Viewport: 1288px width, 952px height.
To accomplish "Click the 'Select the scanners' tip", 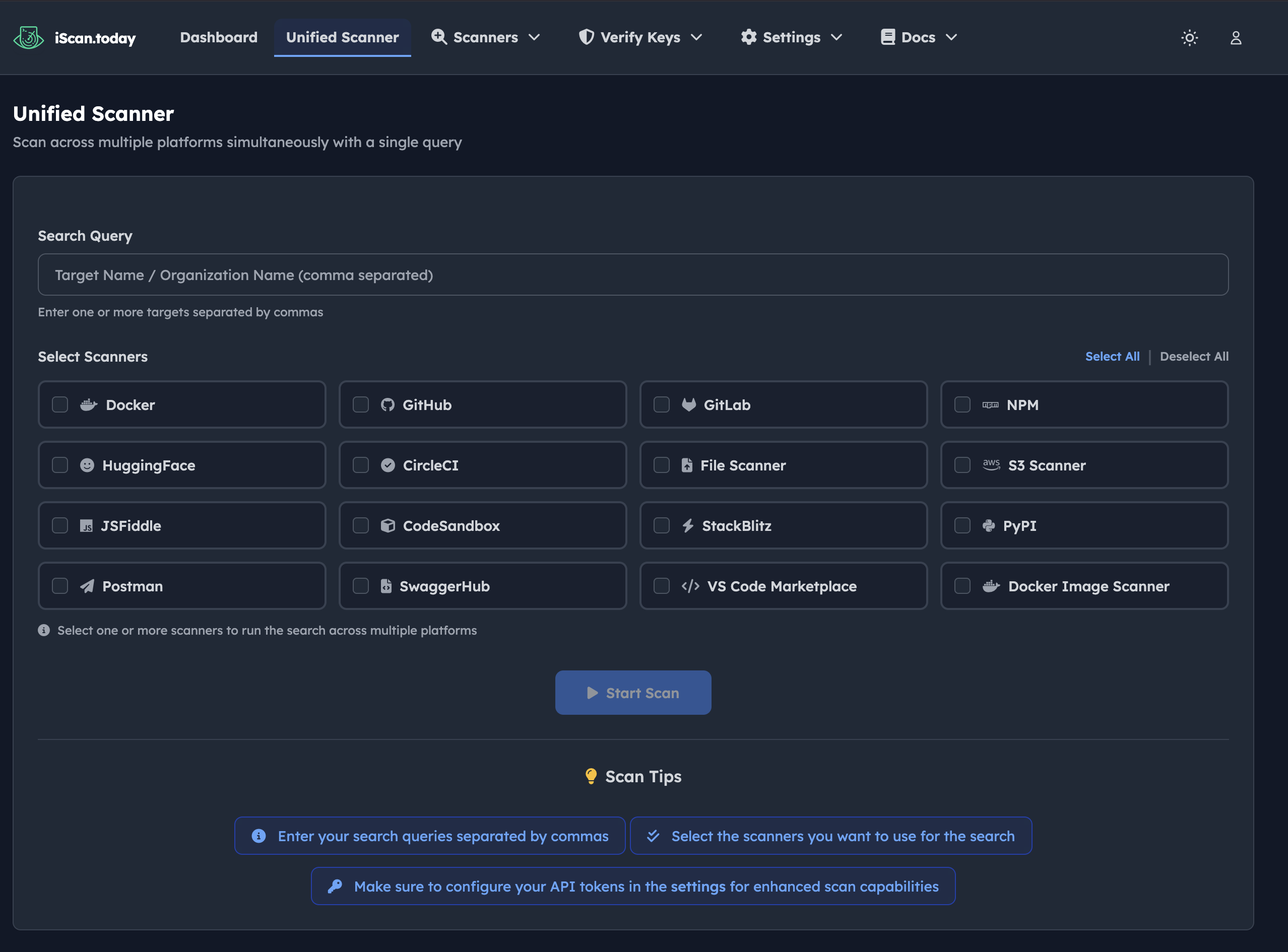I will [831, 836].
